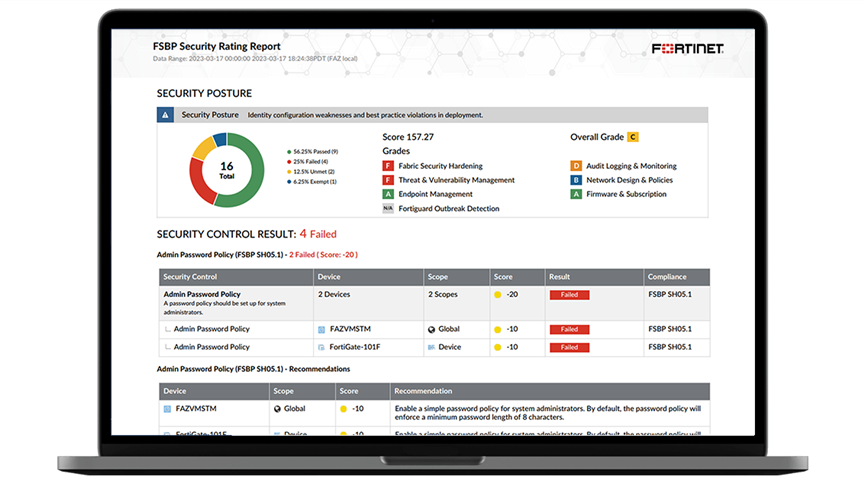
Task: Click the blue Security Posture warning icon
Action: click(165, 115)
